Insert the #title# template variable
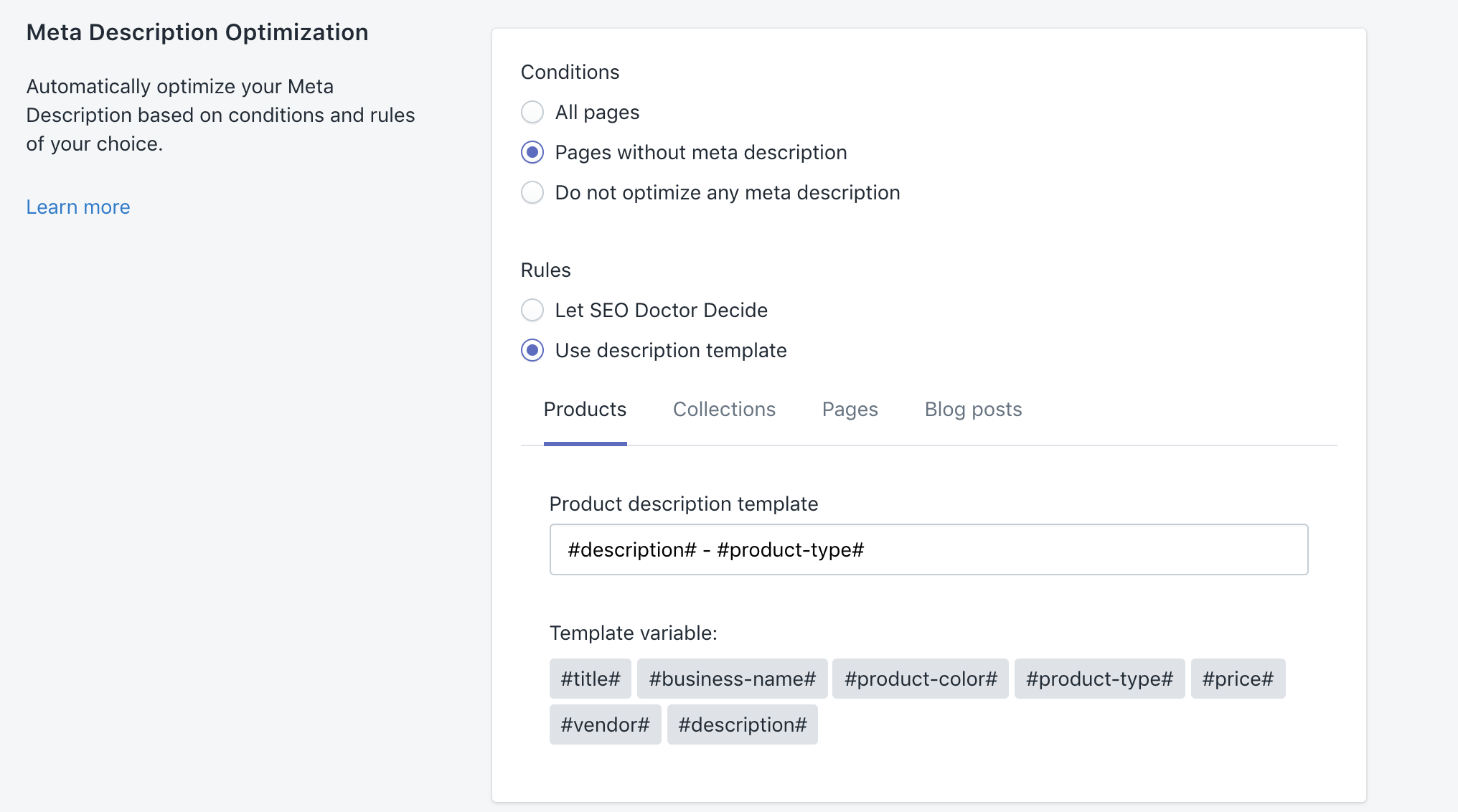 (590, 678)
